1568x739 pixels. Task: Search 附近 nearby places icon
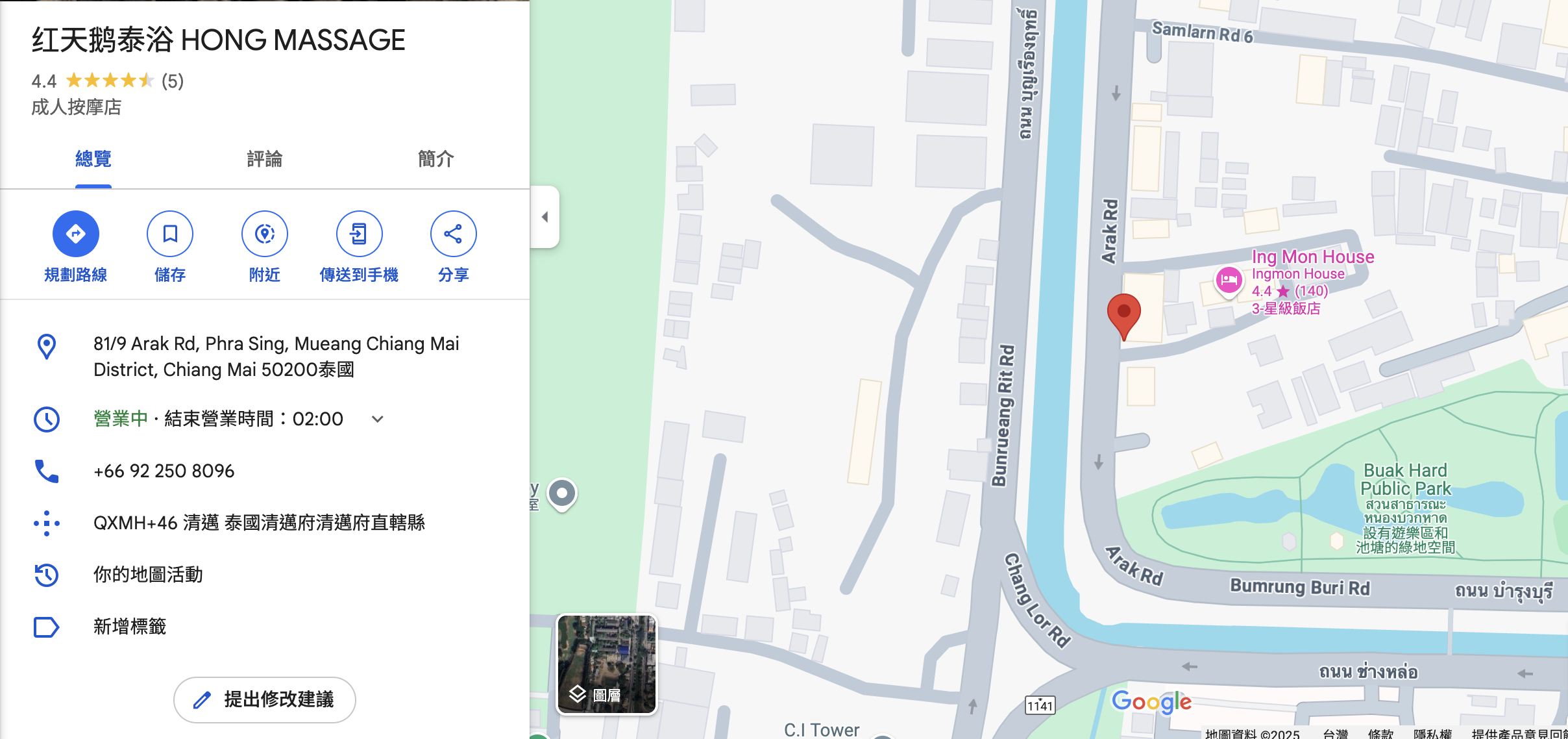coord(265,234)
